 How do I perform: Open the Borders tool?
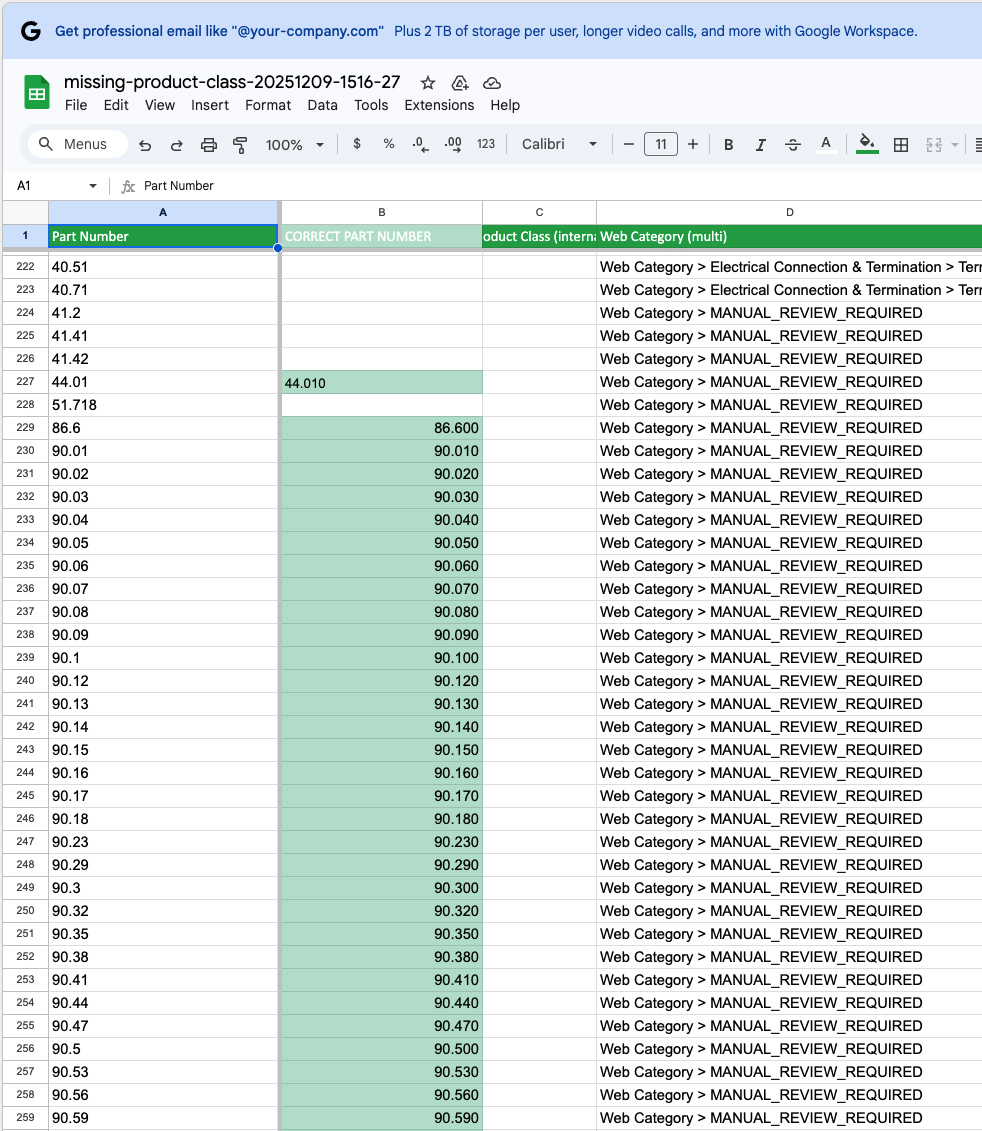(x=901, y=145)
